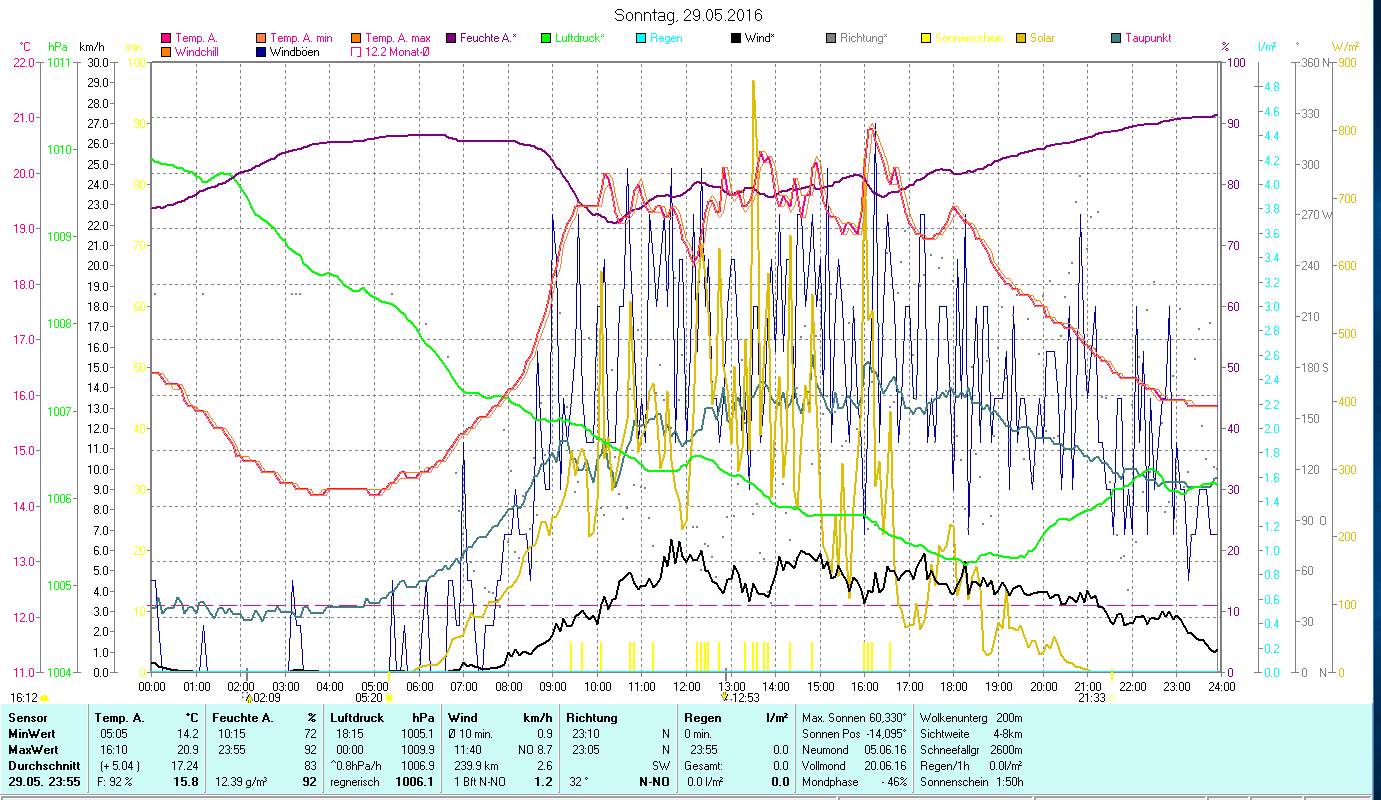Click the timestamp 29.05. 23:55
1381x800 pixels.
pyautogui.click(x=47, y=781)
